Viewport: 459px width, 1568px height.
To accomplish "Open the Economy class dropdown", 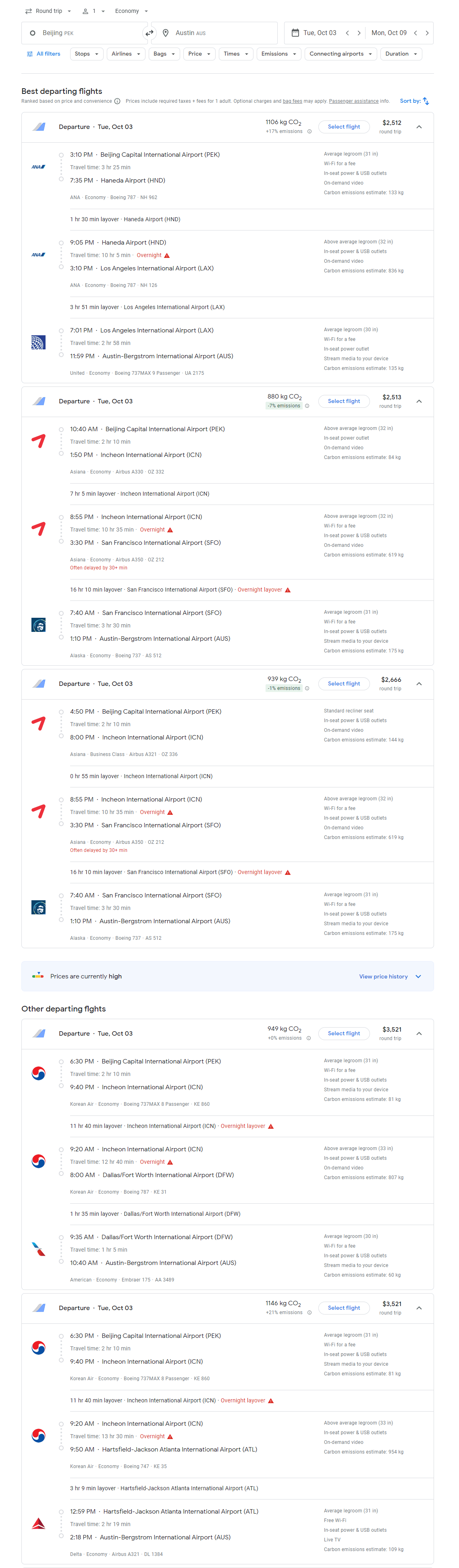I will point(131,11).
